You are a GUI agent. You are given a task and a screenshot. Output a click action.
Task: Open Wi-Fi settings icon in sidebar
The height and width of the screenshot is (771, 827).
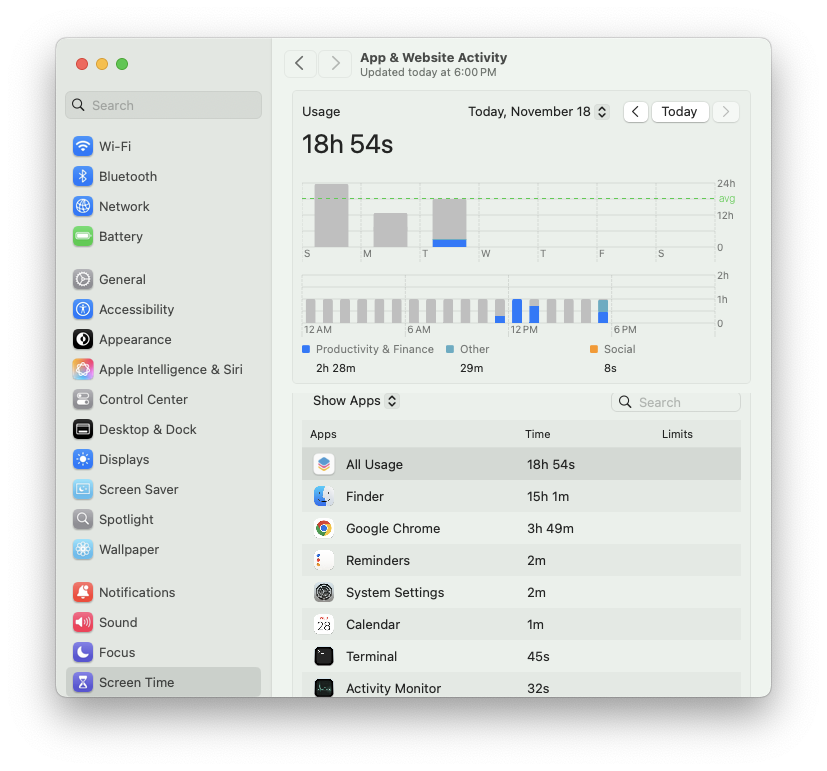point(83,146)
